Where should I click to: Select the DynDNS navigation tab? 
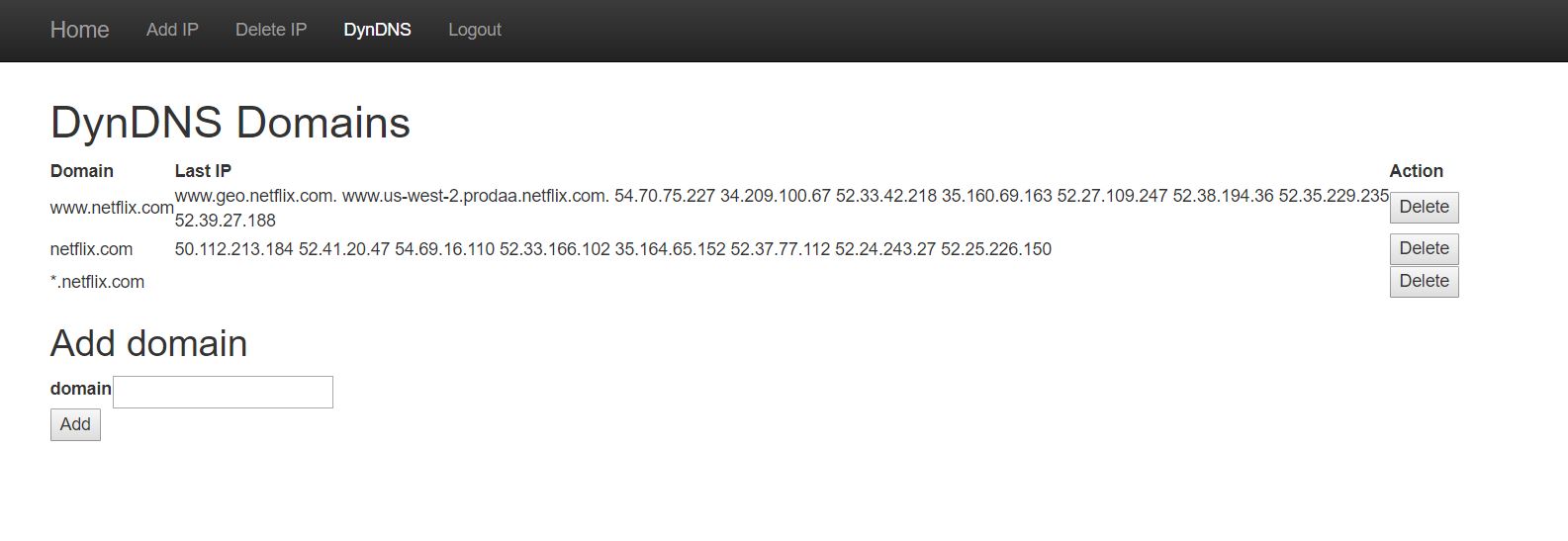[377, 30]
